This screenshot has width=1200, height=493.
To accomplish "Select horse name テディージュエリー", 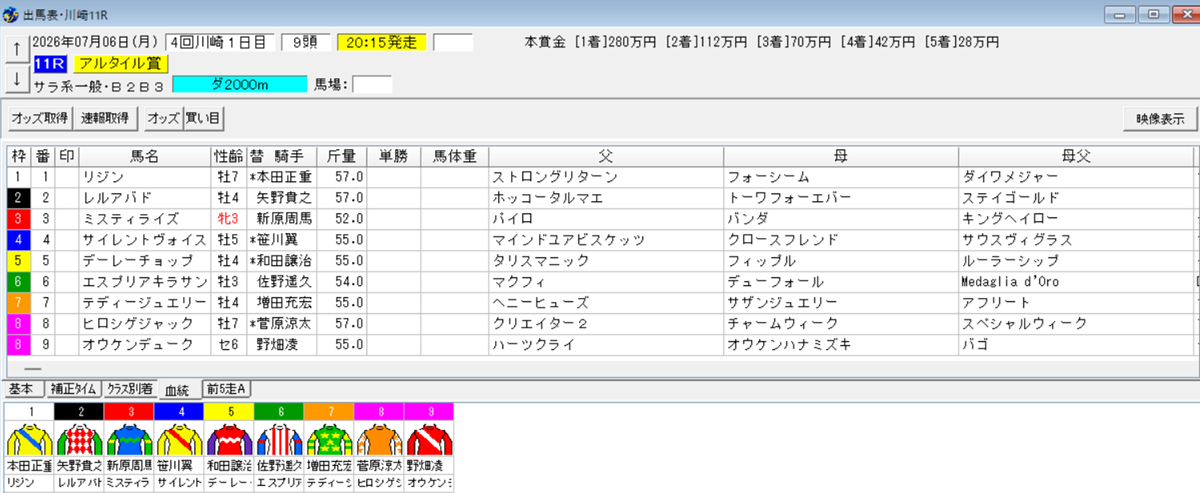I will point(144,301).
